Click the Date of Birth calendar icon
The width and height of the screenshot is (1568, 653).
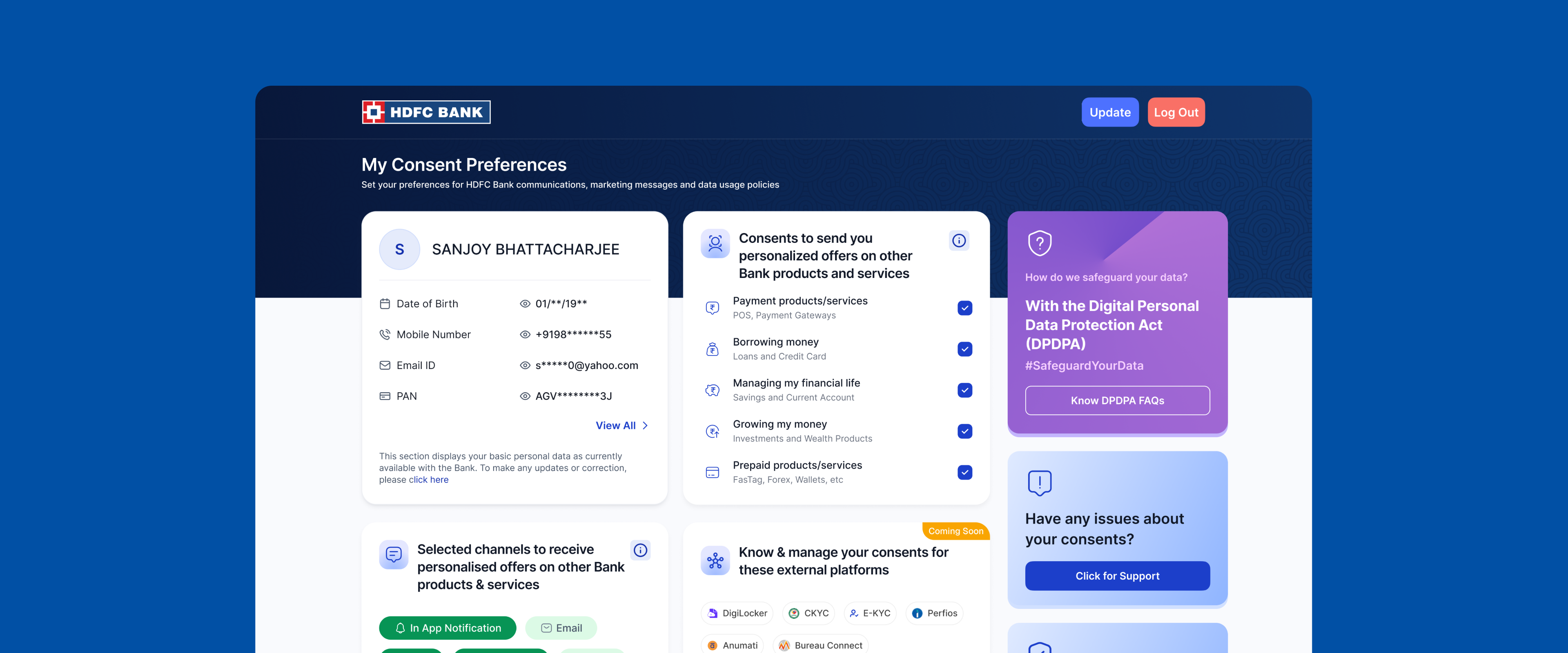[x=385, y=304]
